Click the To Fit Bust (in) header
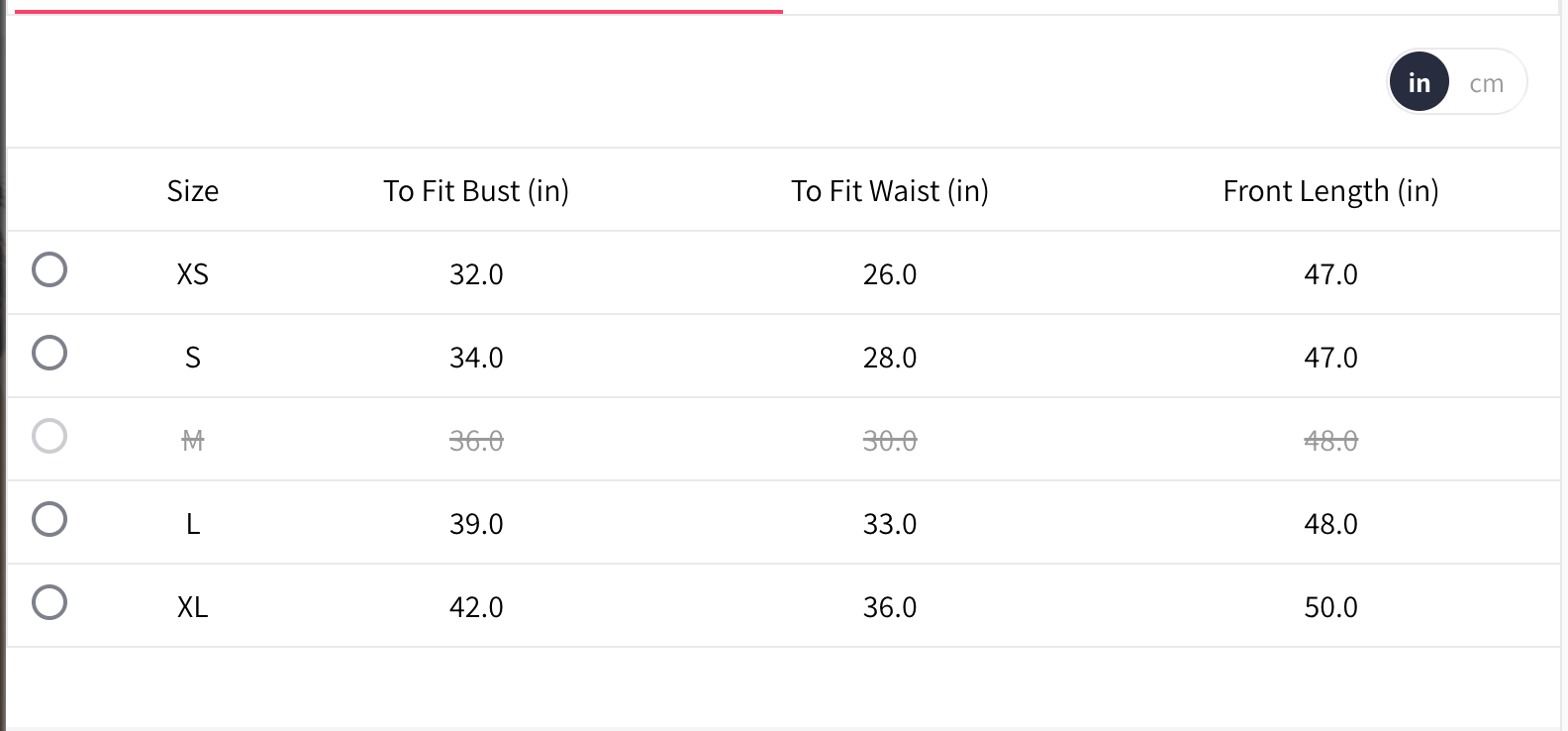 [x=476, y=190]
